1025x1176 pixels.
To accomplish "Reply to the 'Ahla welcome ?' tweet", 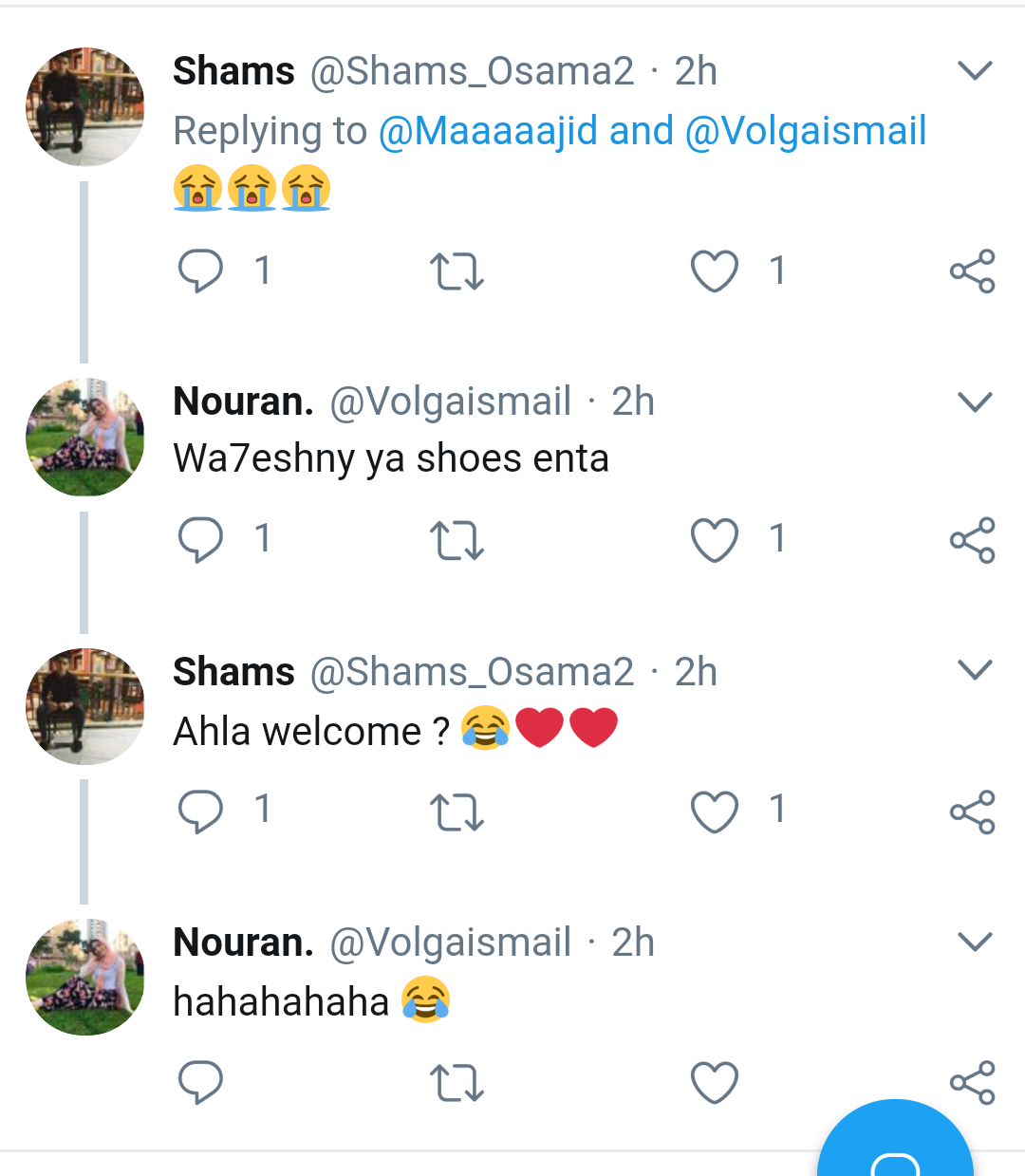I will point(200,812).
